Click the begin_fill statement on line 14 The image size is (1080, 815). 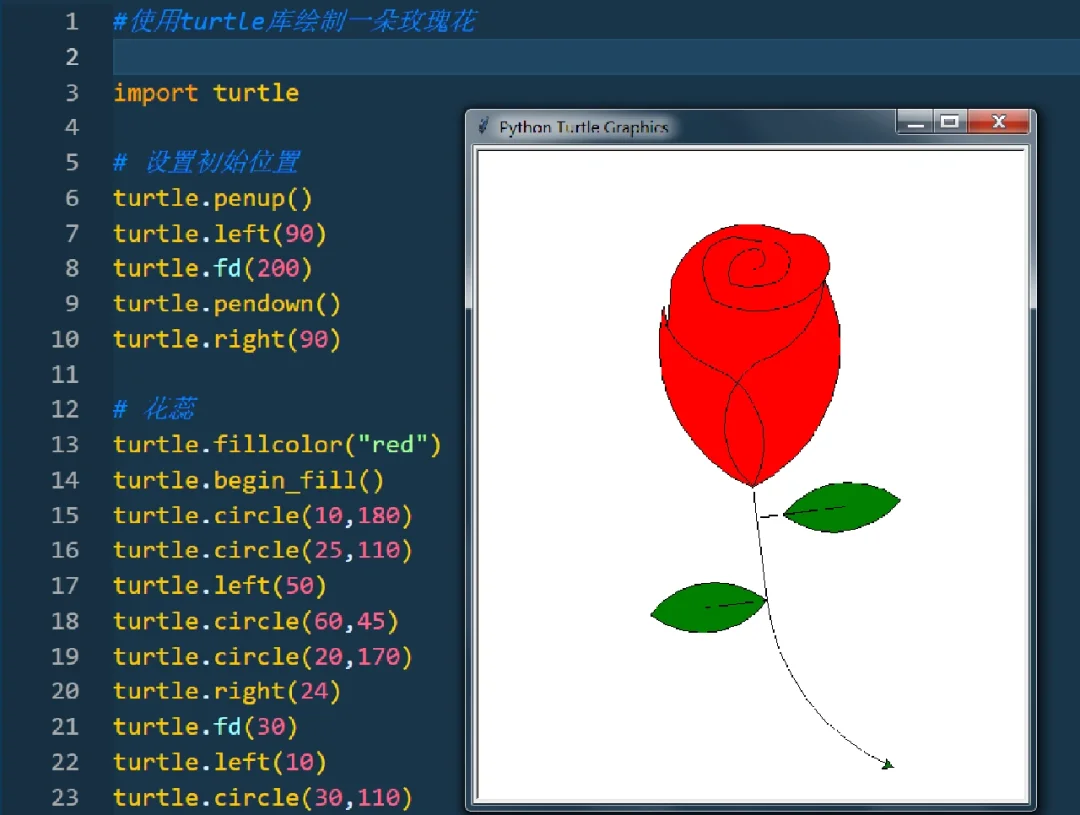pyautogui.click(x=248, y=480)
